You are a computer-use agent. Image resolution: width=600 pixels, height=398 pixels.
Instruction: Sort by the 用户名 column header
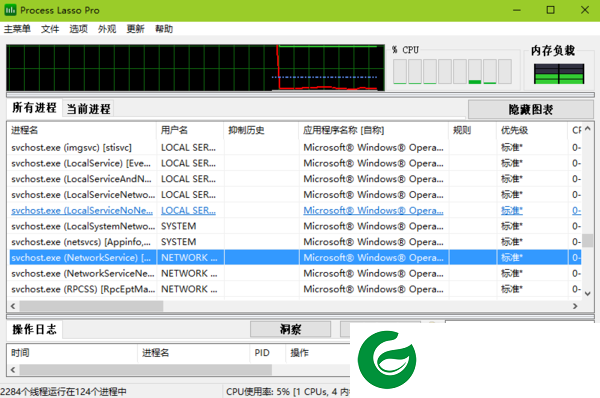(x=190, y=130)
